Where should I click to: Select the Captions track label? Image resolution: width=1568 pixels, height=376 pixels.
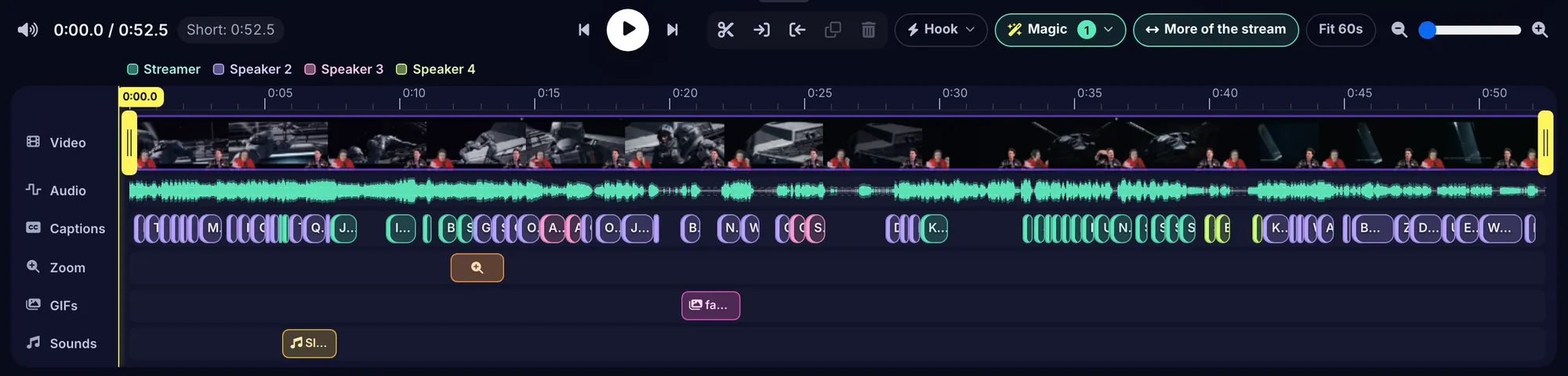pyautogui.click(x=77, y=228)
